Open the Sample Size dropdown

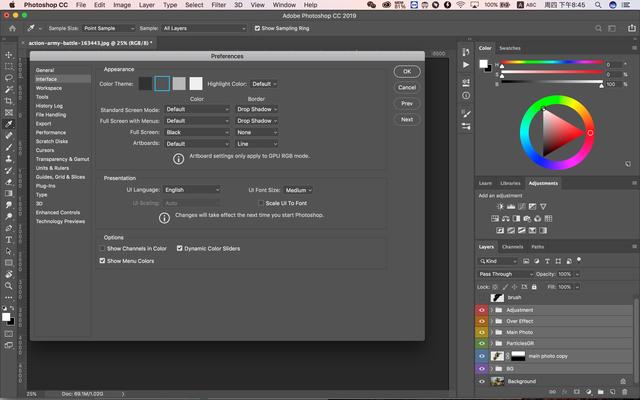coord(109,28)
